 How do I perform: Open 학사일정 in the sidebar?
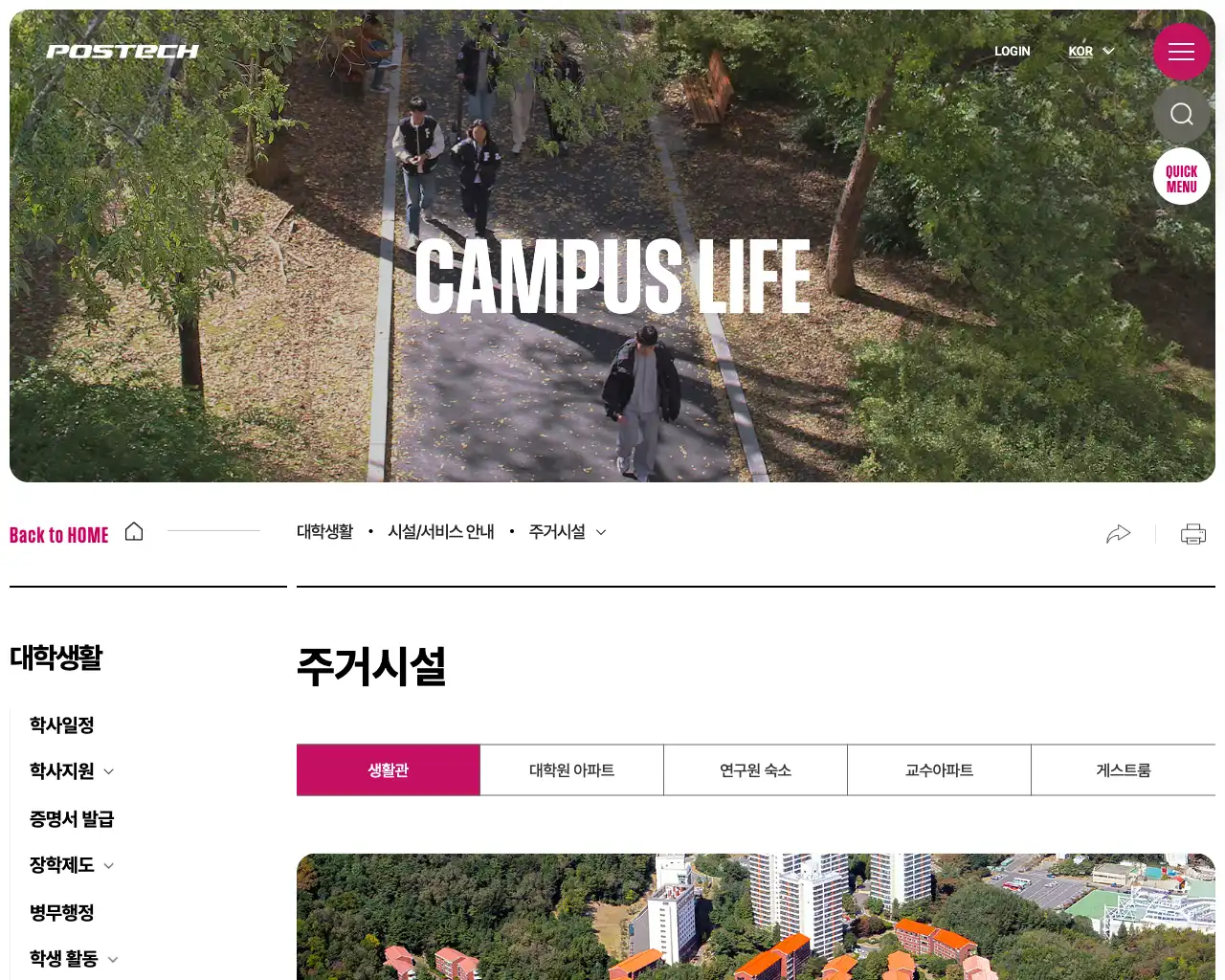point(61,725)
